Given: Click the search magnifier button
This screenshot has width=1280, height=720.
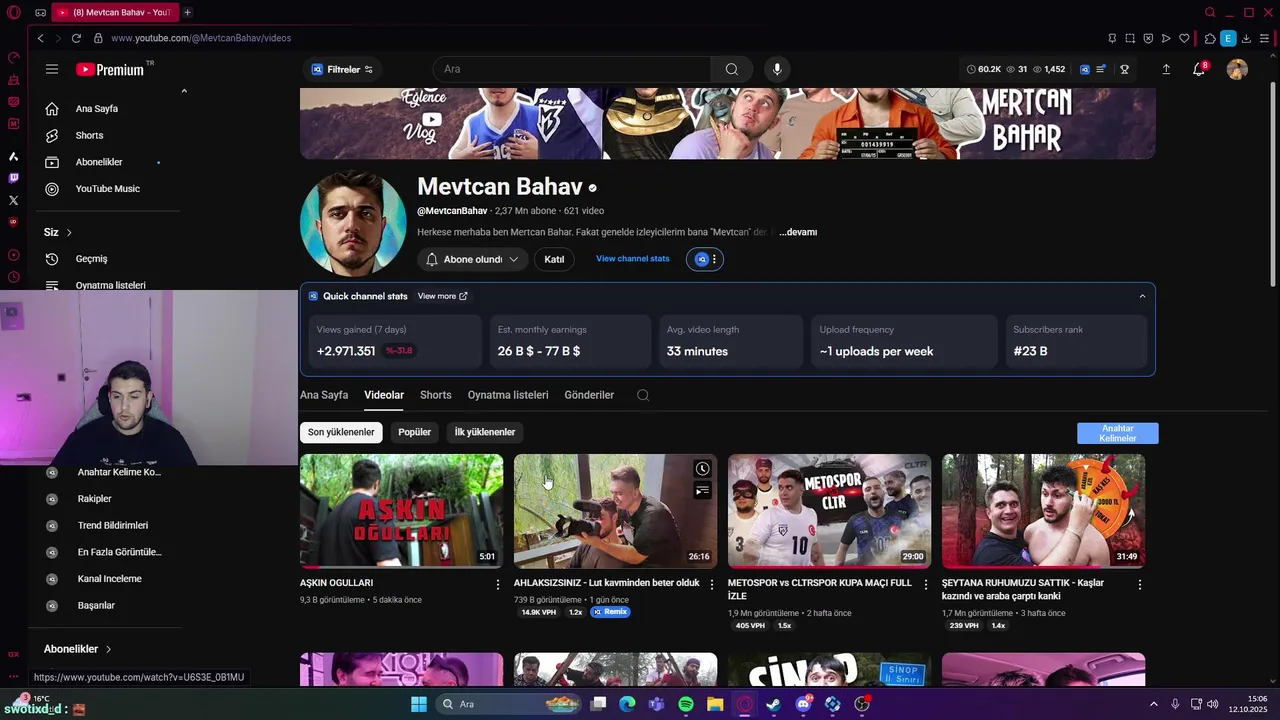Looking at the screenshot, I should 732,69.
